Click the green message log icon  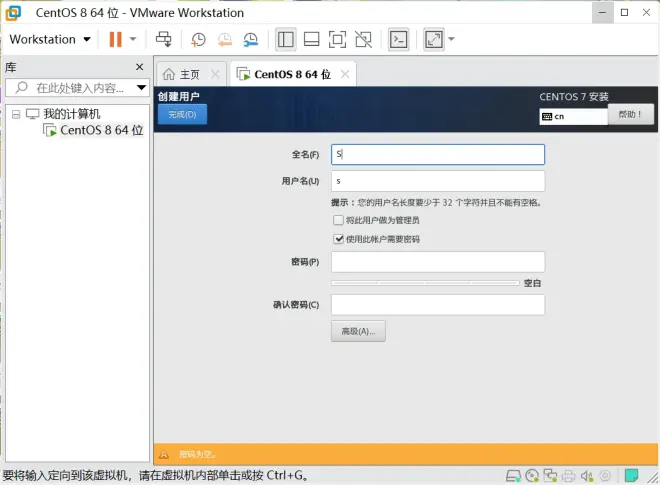click(631, 476)
